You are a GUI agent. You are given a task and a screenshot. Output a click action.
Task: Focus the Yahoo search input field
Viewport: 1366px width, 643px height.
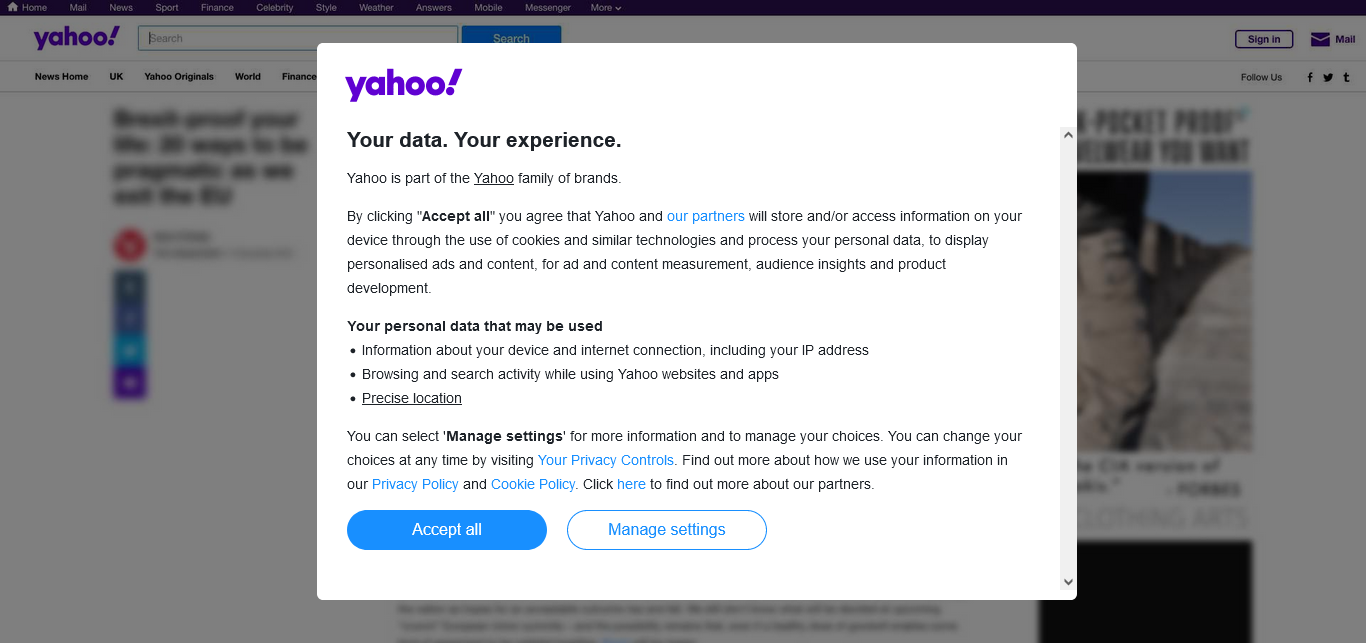point(298,38)
